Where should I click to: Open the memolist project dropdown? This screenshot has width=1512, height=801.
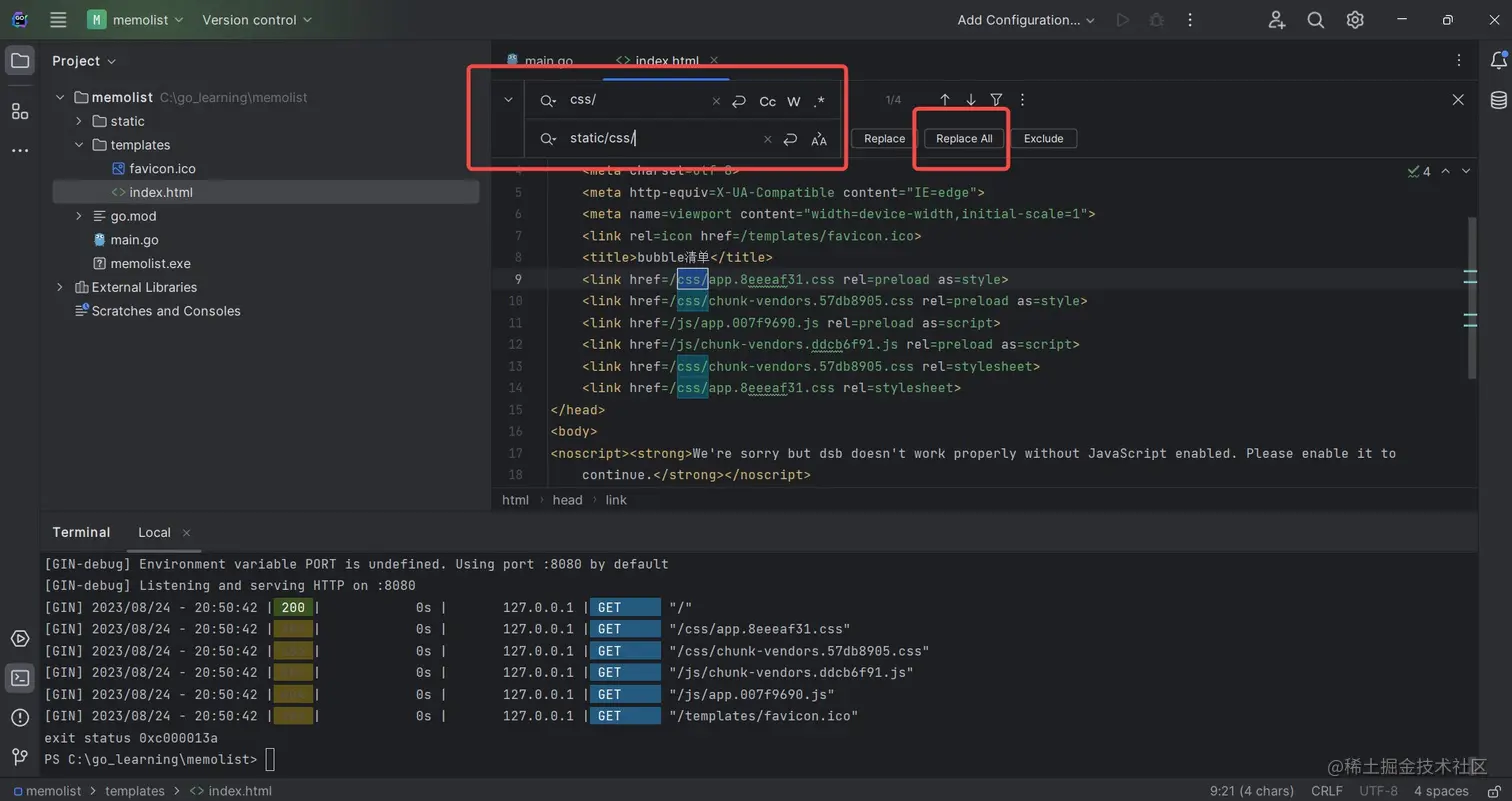[136, 20]
